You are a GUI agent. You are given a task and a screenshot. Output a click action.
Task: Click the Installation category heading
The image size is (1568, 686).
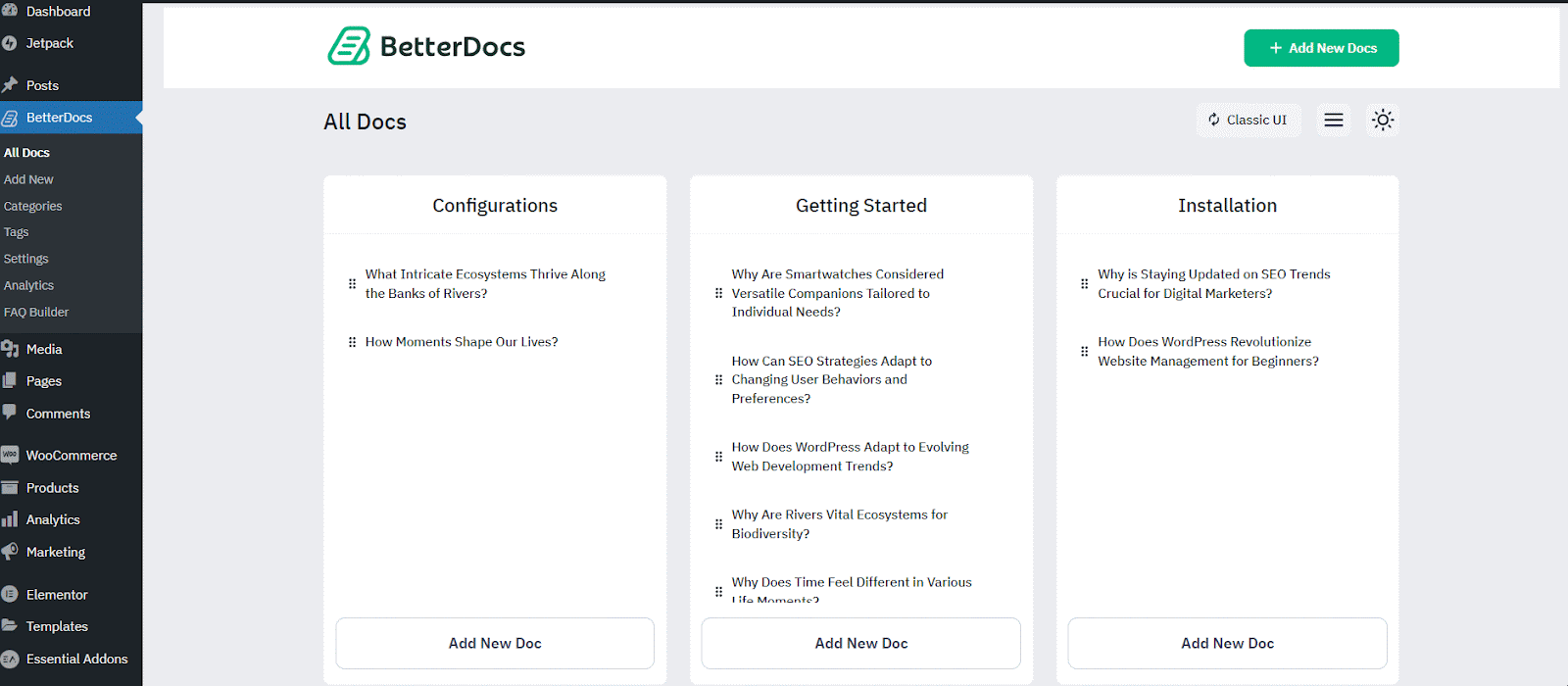coord(1227,206)
